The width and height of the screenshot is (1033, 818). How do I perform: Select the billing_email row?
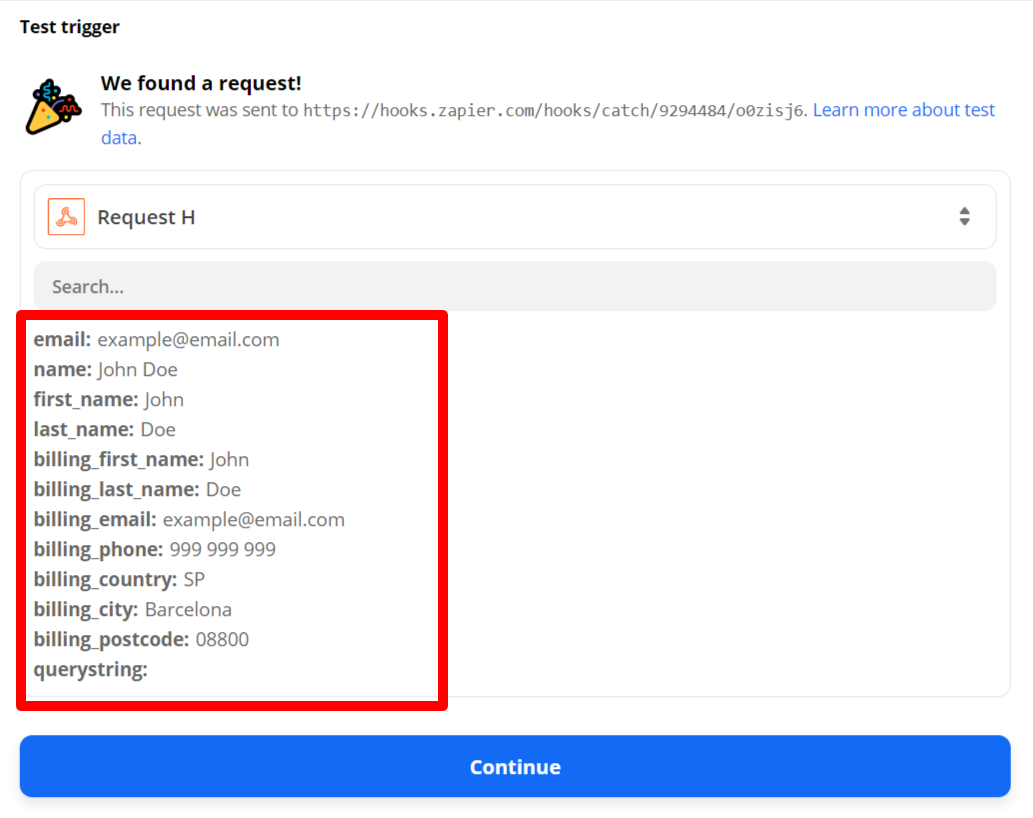click(189, 520)
